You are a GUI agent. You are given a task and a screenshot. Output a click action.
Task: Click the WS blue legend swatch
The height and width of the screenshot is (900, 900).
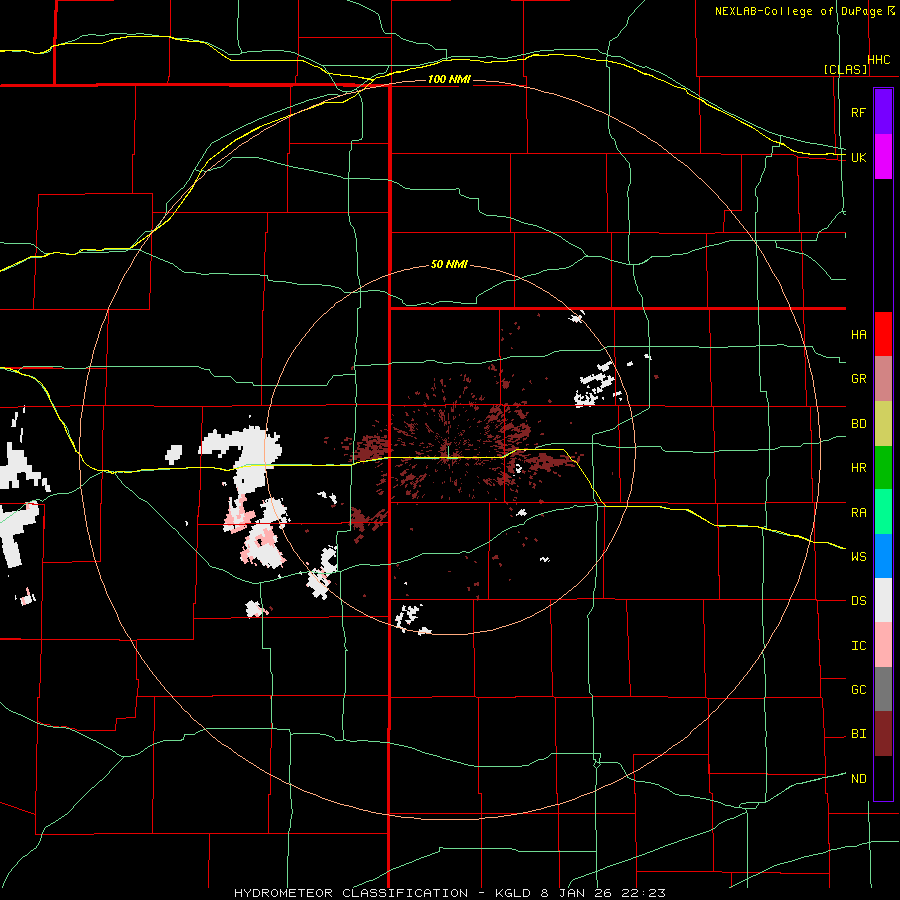(883, 556)
